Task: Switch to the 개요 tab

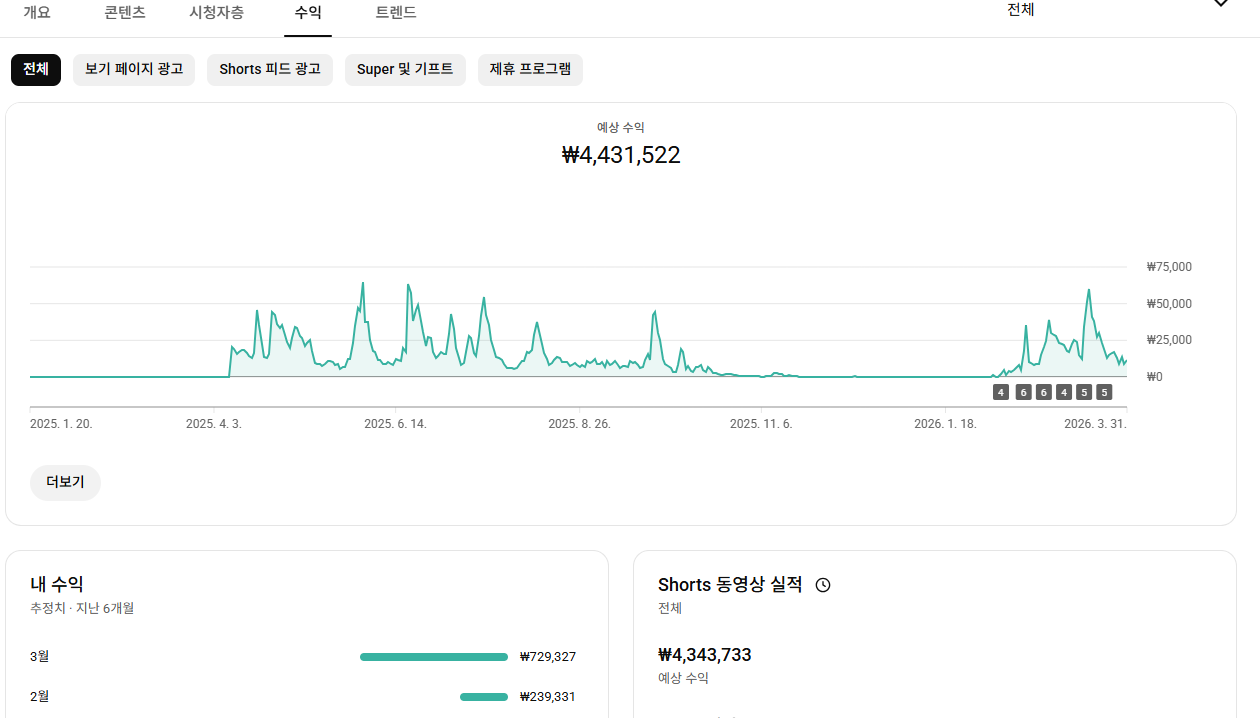Action: (37, 13)
